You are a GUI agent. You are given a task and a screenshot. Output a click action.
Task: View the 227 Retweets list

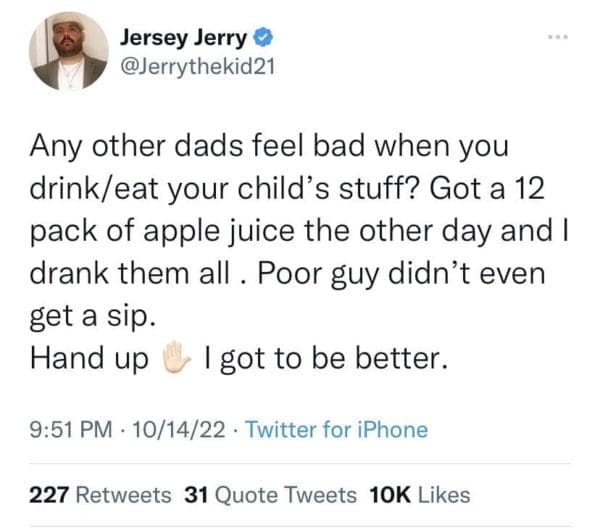[x=101, y=494]
